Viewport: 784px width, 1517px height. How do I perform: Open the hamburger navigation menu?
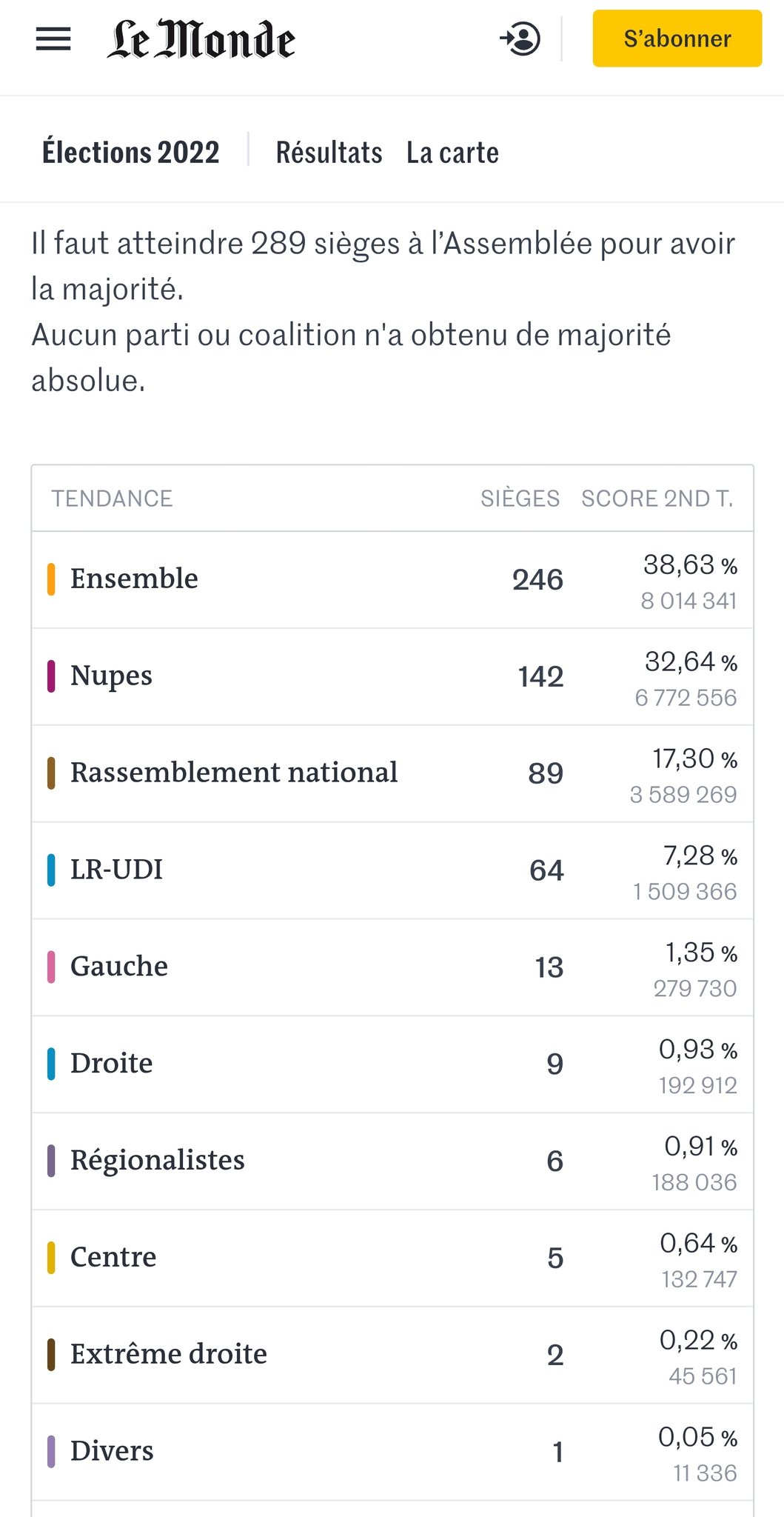tap(53, 39)
